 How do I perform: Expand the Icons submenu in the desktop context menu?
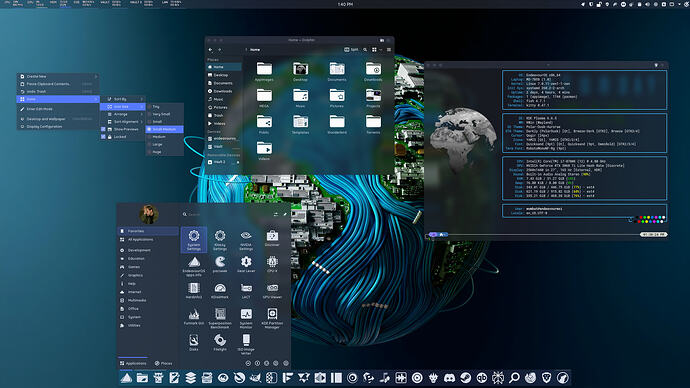(58, 99)
